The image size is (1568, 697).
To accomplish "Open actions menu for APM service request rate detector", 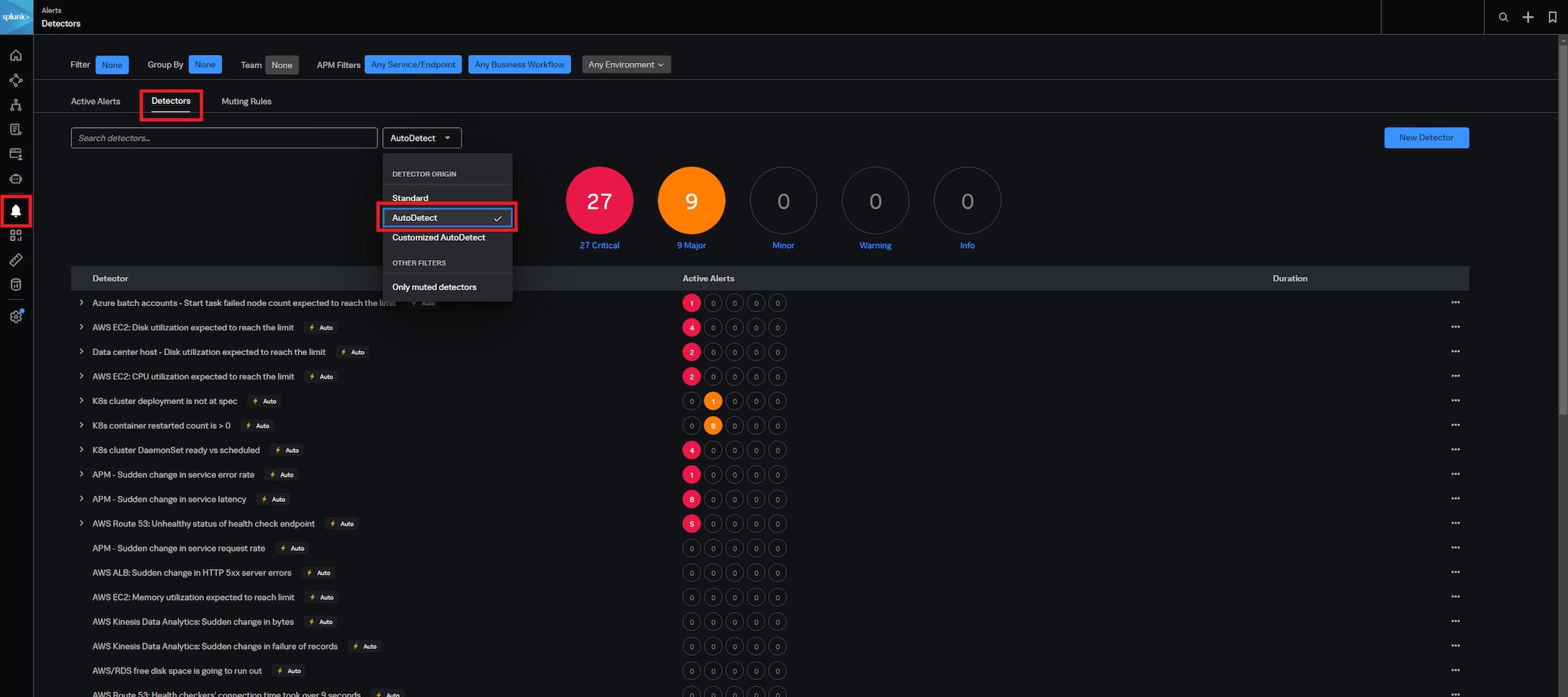I will coord(1455,547).
